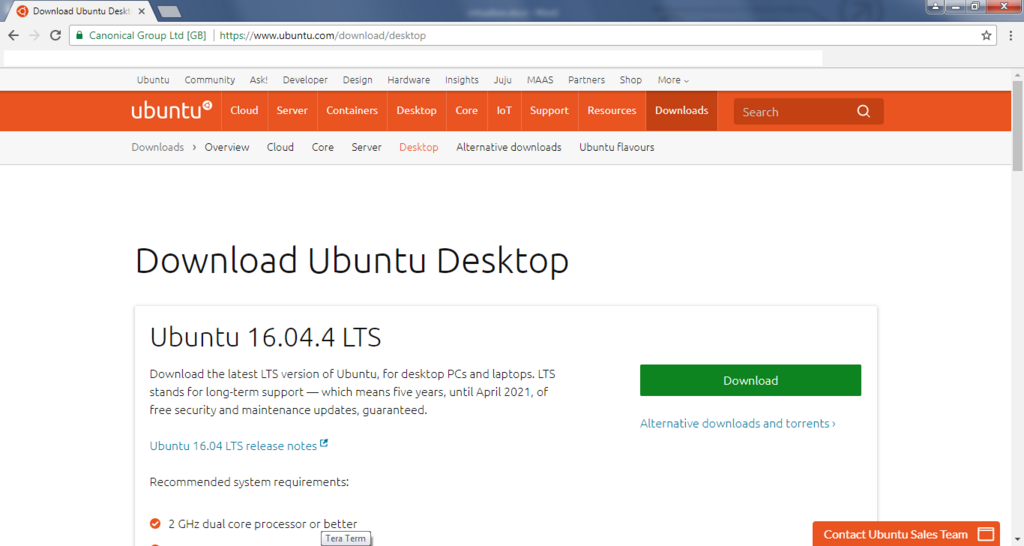Viewport: 1024px width, 546px height.
Task: Click the Partners link in top bar
Action: [x=586, y=80]
